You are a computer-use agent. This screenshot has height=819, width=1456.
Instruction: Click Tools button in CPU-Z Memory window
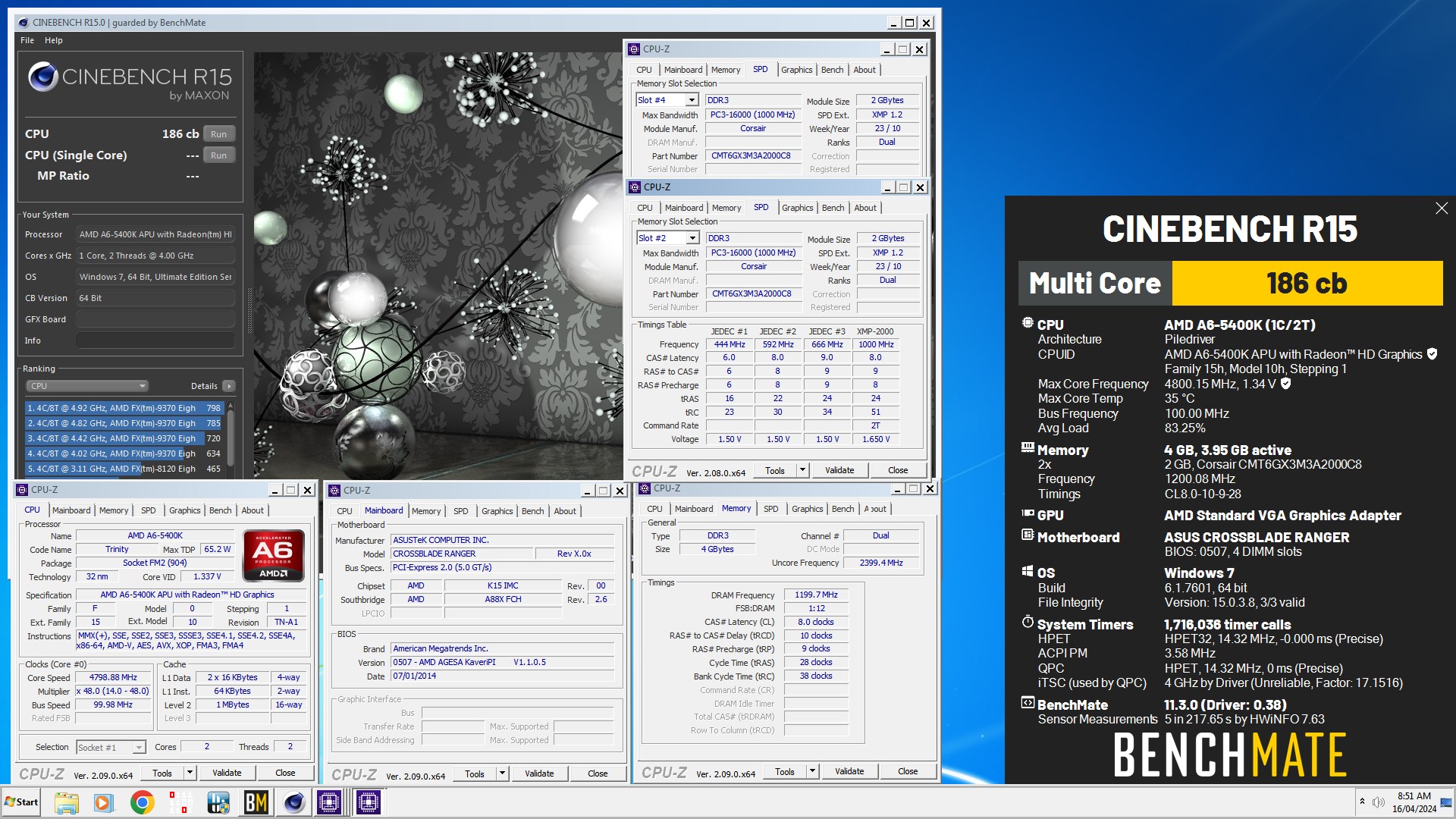(785, 771)
